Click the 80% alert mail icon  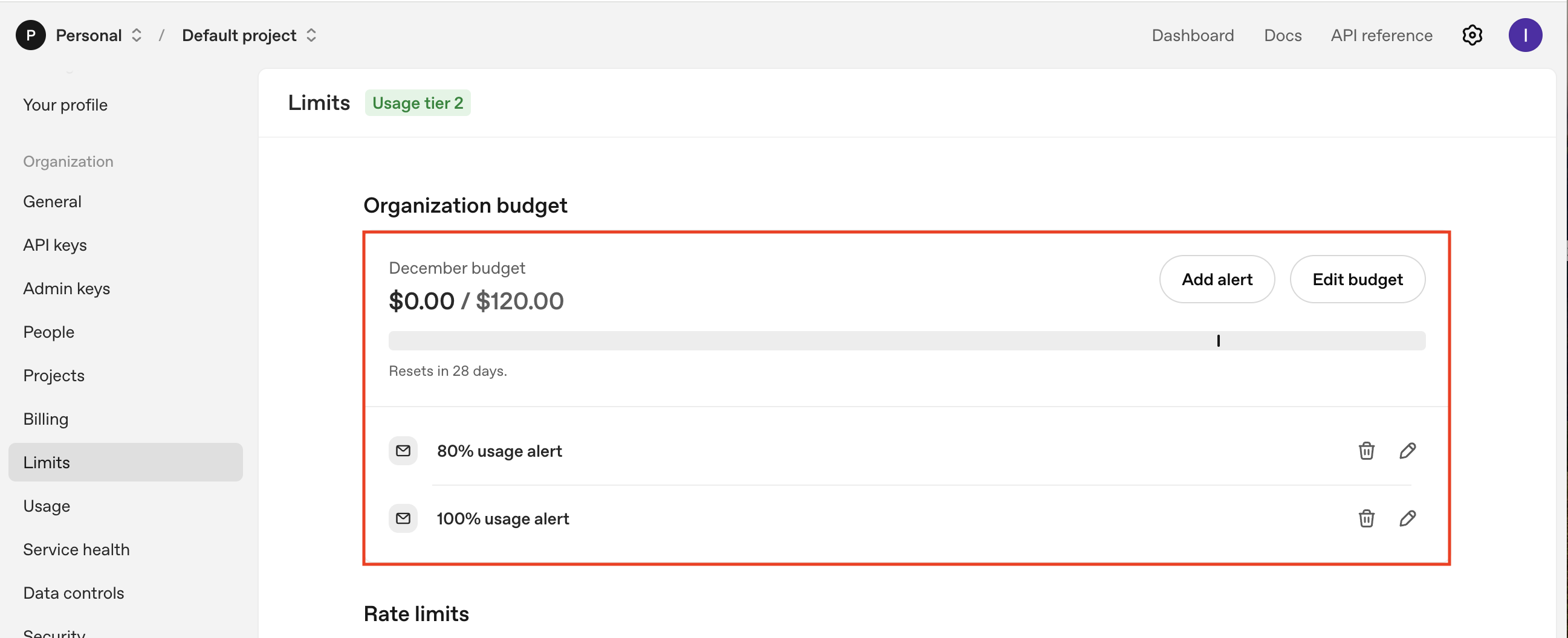click(403, 451)
